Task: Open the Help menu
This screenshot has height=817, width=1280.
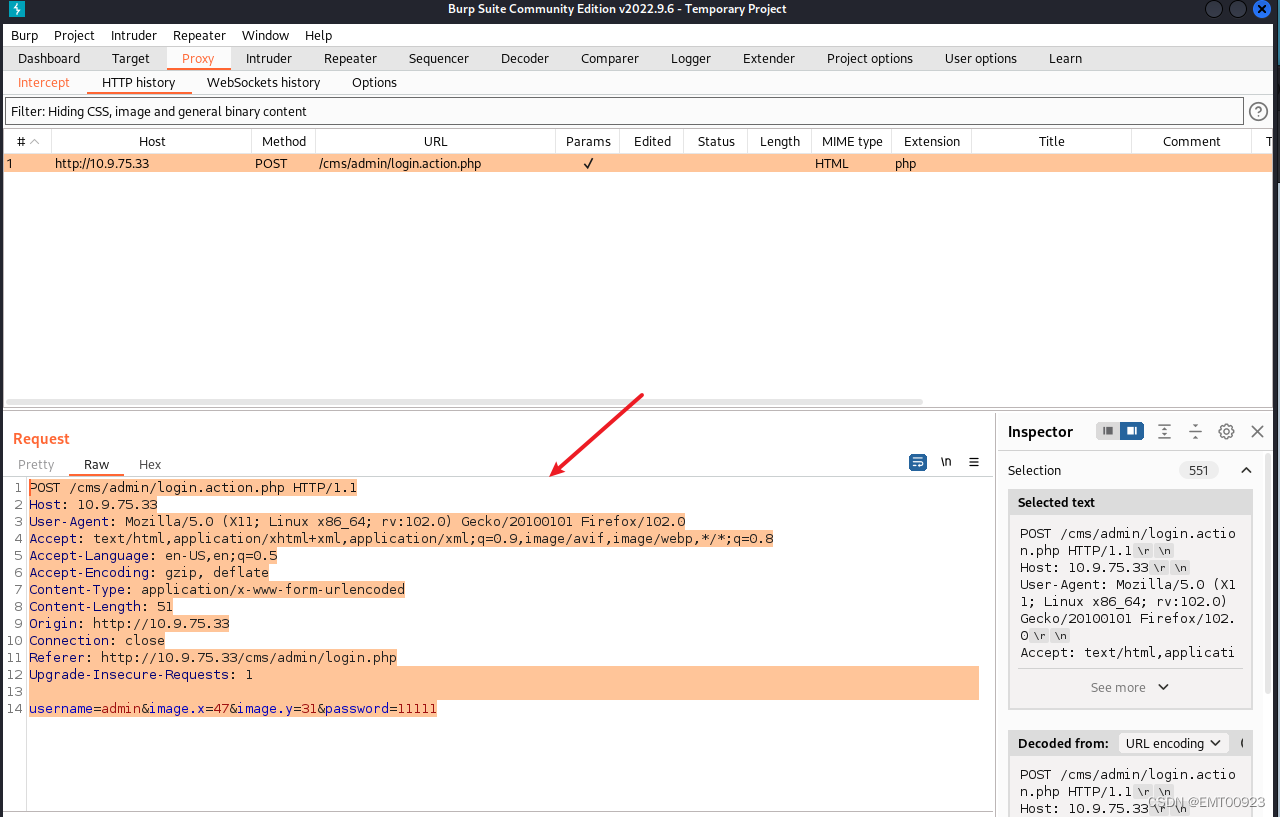Action: (318, 35)
